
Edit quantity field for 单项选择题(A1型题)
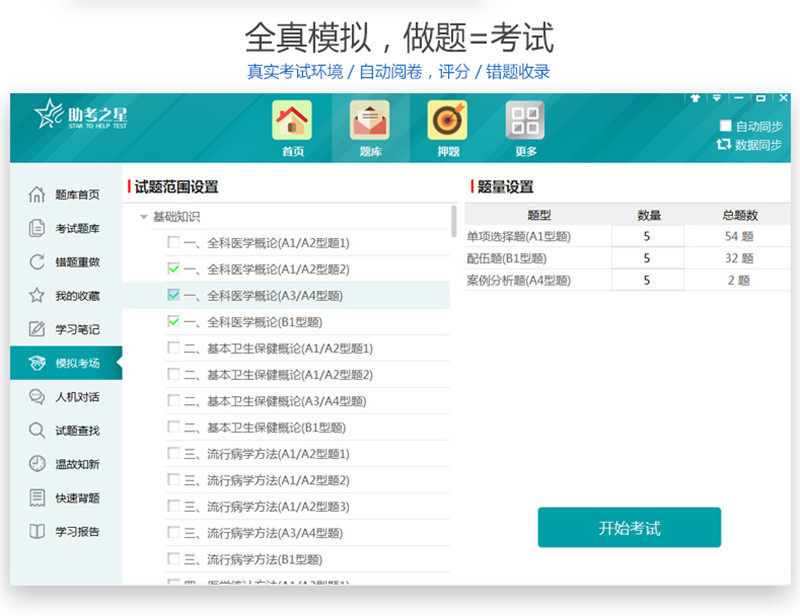647,236
